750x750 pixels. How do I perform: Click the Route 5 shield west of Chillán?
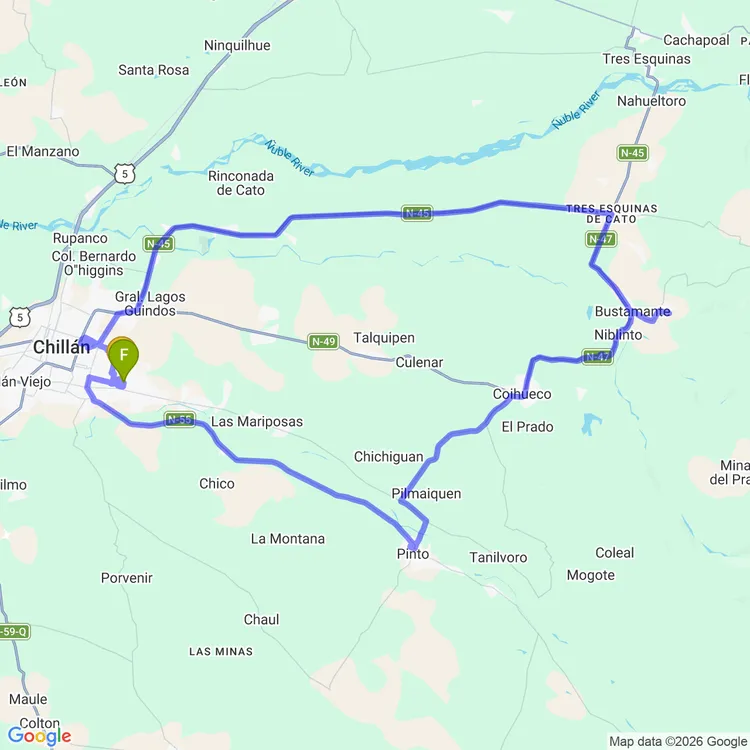click(20, 318)
